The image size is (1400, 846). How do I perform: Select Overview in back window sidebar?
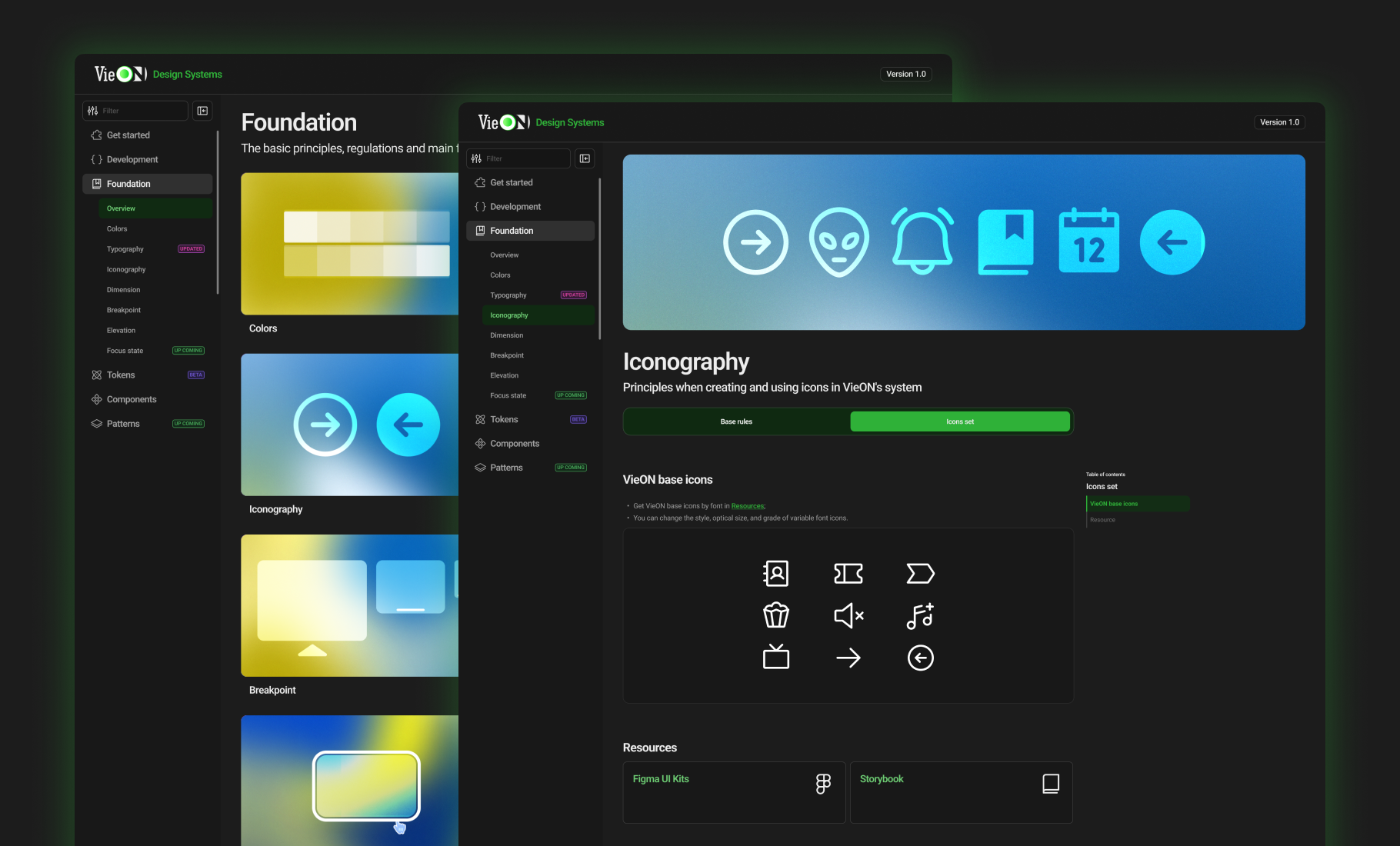pyautogui.click(x=155, y=208)
